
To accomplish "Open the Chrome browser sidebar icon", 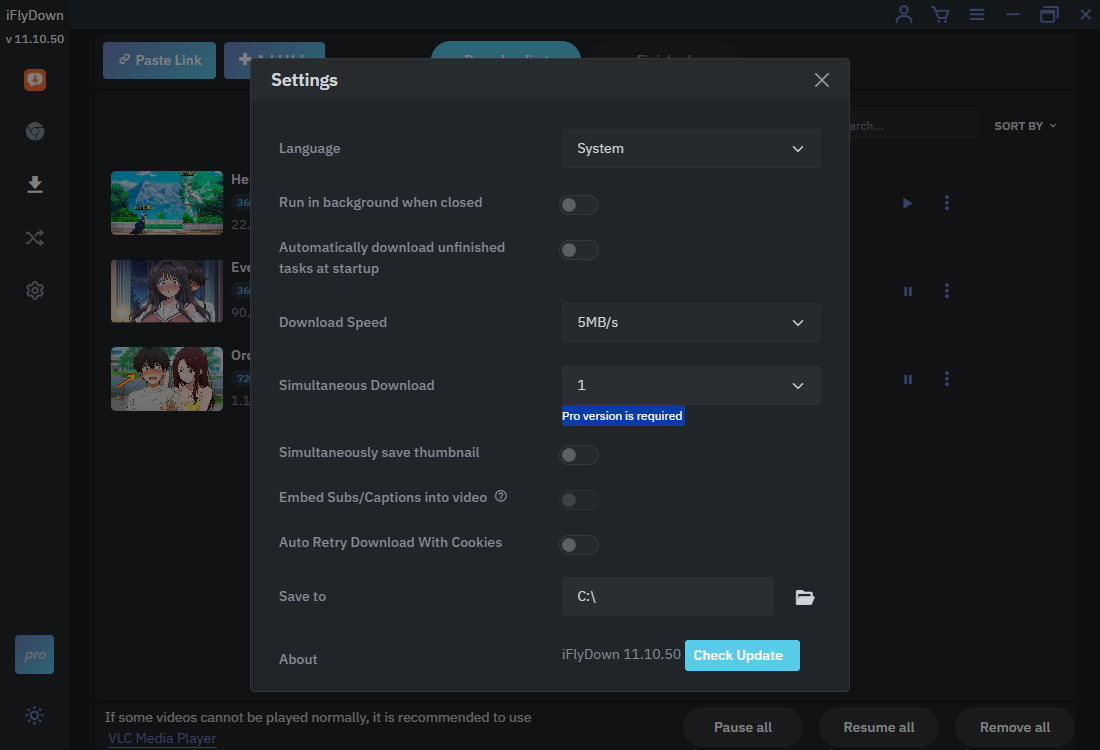I will click(x=35, y=132).
